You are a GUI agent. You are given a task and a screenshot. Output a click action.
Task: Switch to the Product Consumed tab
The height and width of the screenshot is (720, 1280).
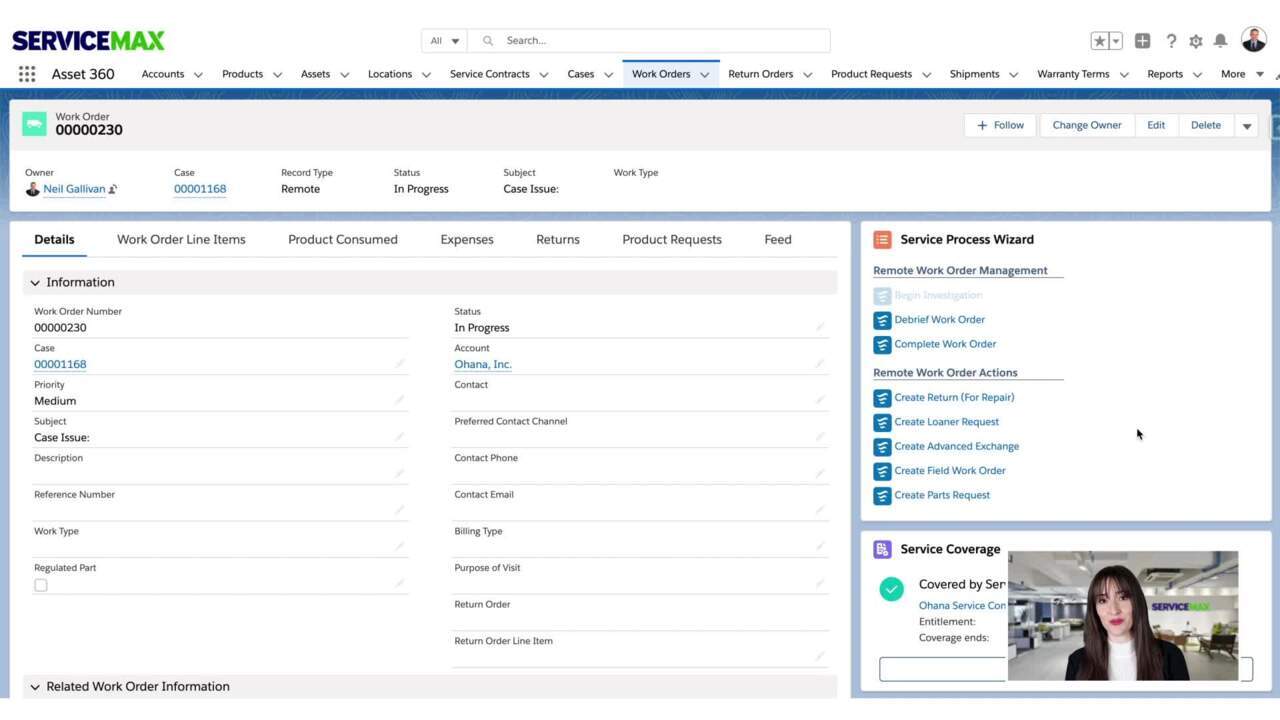click(x=343, y=240)
